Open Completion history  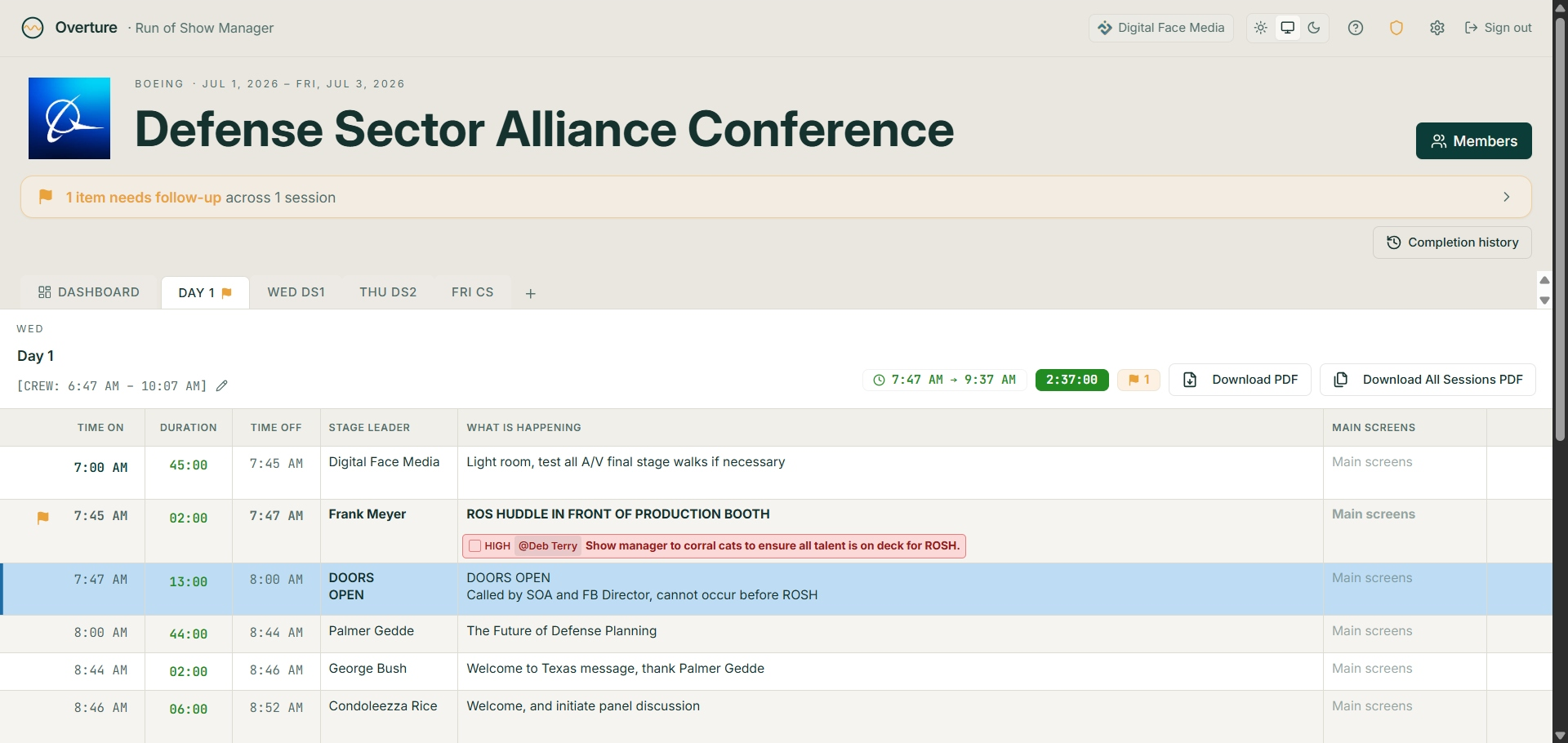(1452, 242)
